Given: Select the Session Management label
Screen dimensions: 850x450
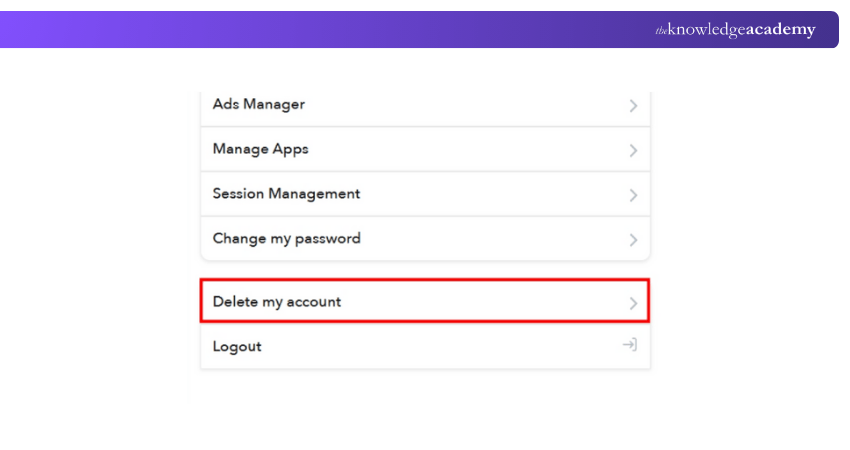Looking at the screenshot, I should coord(286,194).
